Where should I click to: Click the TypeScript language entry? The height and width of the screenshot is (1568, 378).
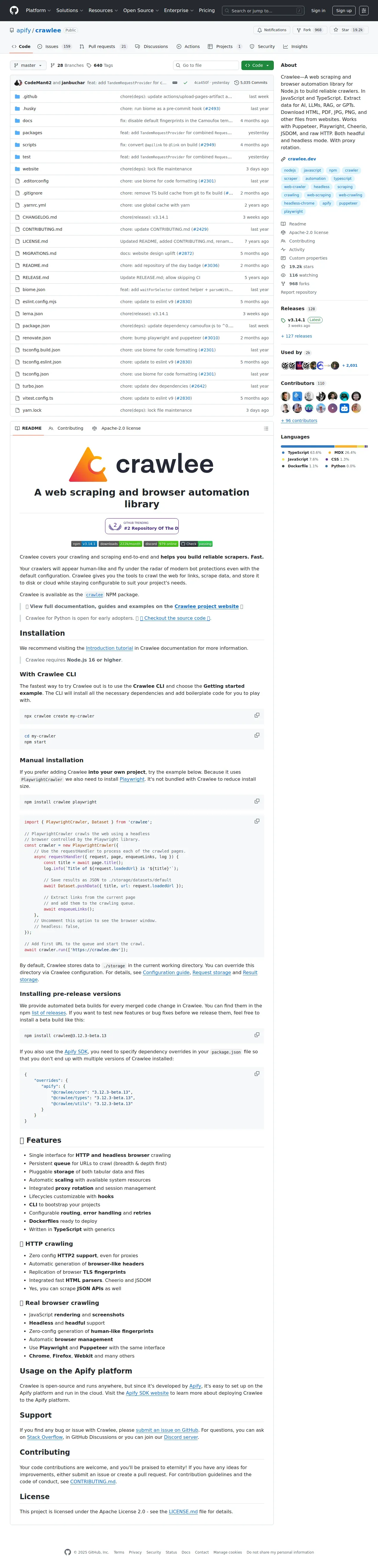[x=301, y=452]
